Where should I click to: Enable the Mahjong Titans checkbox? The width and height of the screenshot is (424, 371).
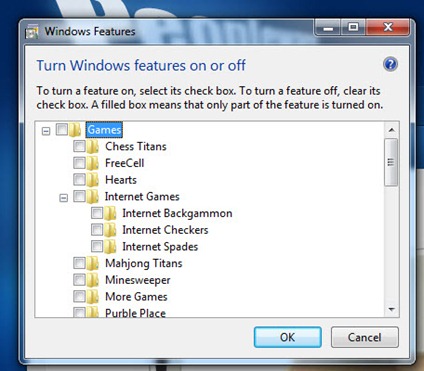coord(79,263)
